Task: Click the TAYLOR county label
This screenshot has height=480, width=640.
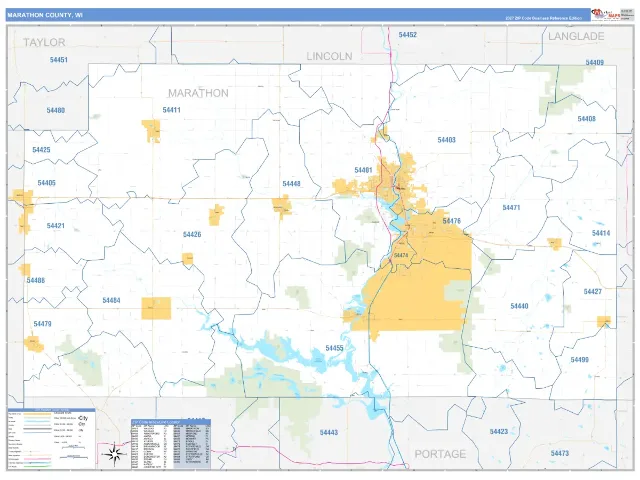Action: 44,42
